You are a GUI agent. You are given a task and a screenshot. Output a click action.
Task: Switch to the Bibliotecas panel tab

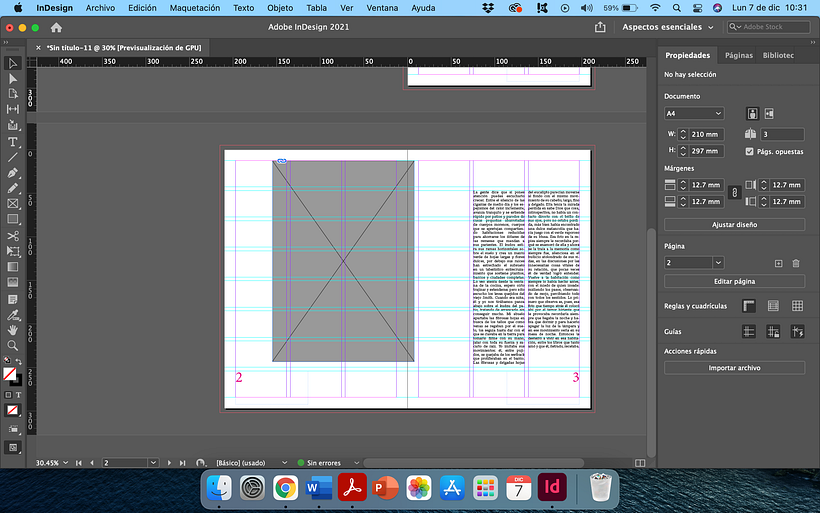tap(778, 55)
